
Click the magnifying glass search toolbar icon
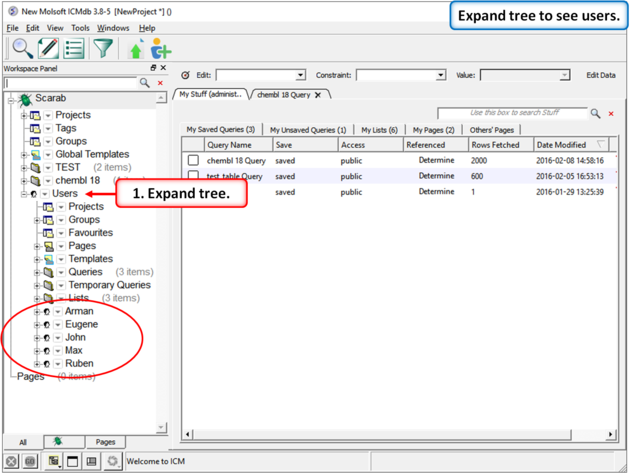point(21,48)
